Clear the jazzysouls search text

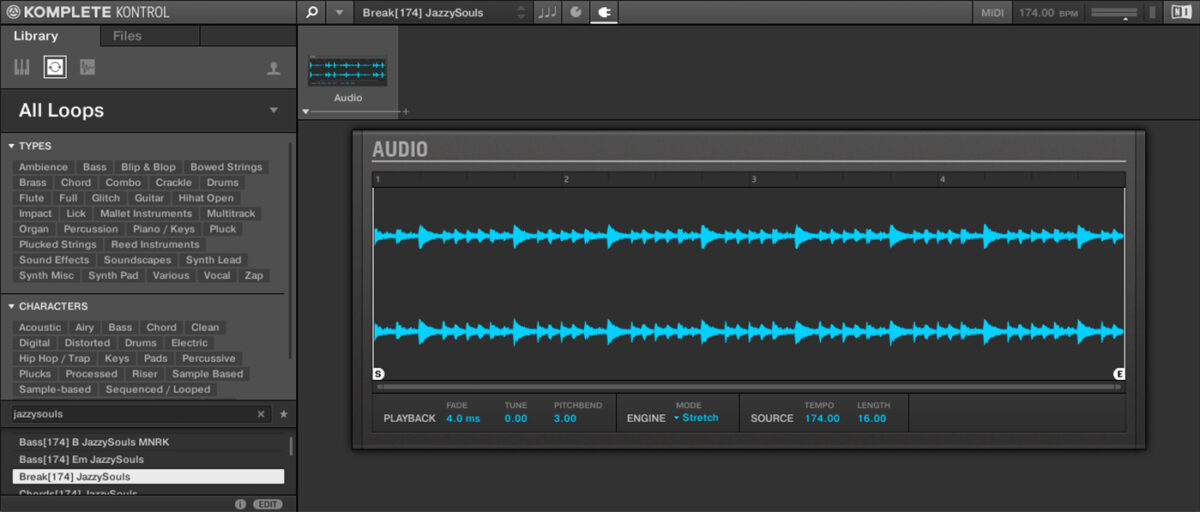(x=262, y=413)
